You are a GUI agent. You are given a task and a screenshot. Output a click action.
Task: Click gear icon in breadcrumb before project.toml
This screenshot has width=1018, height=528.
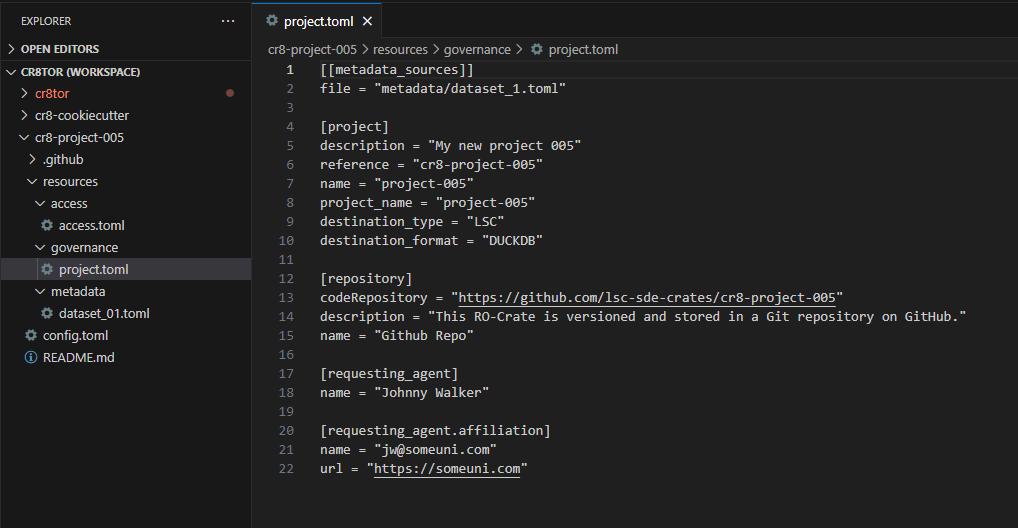click(x=537, y=49)
